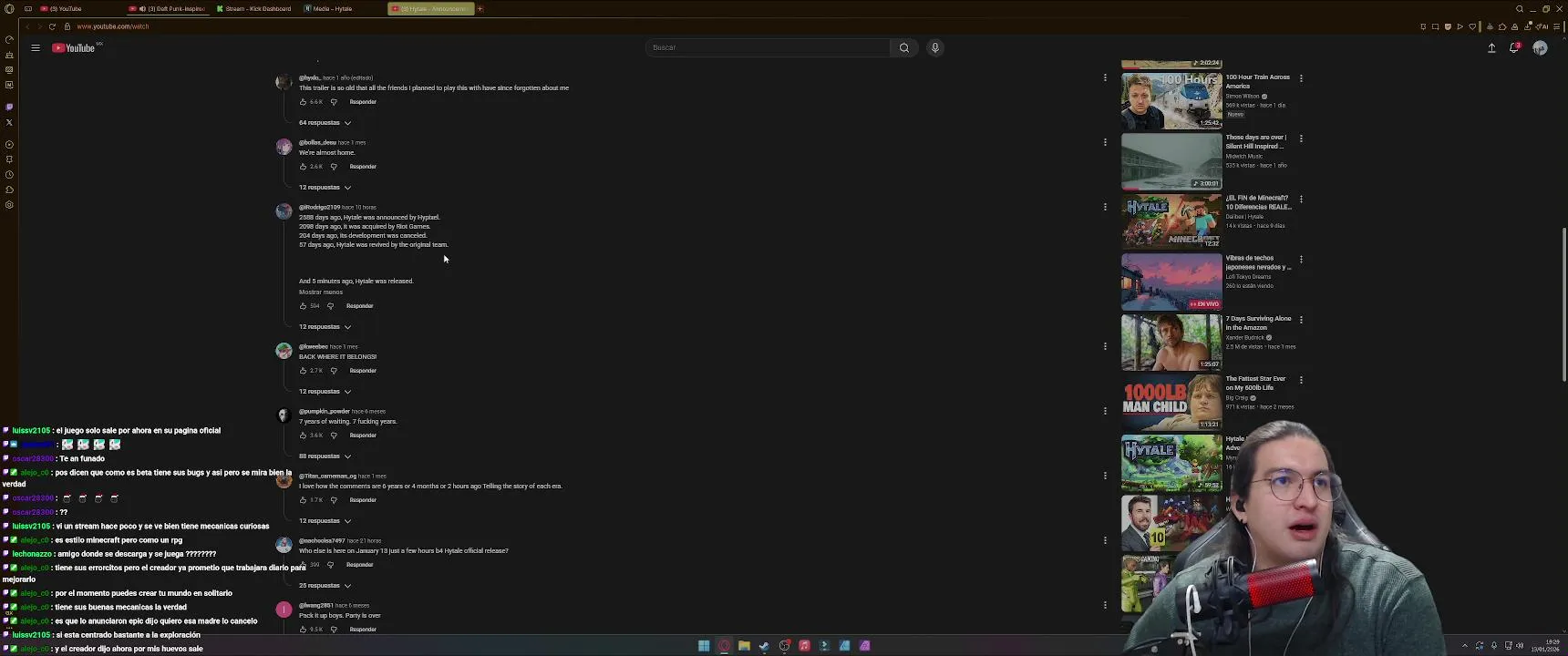Open the YouTube account avatar menu
This screenshot has height=656, width=1568.
coord(1540,47)
